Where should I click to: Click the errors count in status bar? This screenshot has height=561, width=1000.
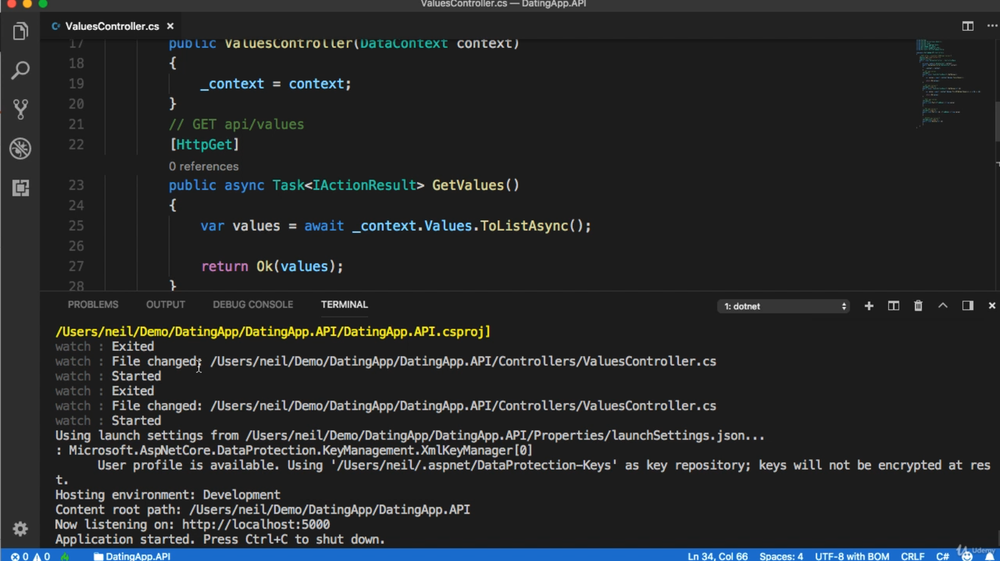20,556
